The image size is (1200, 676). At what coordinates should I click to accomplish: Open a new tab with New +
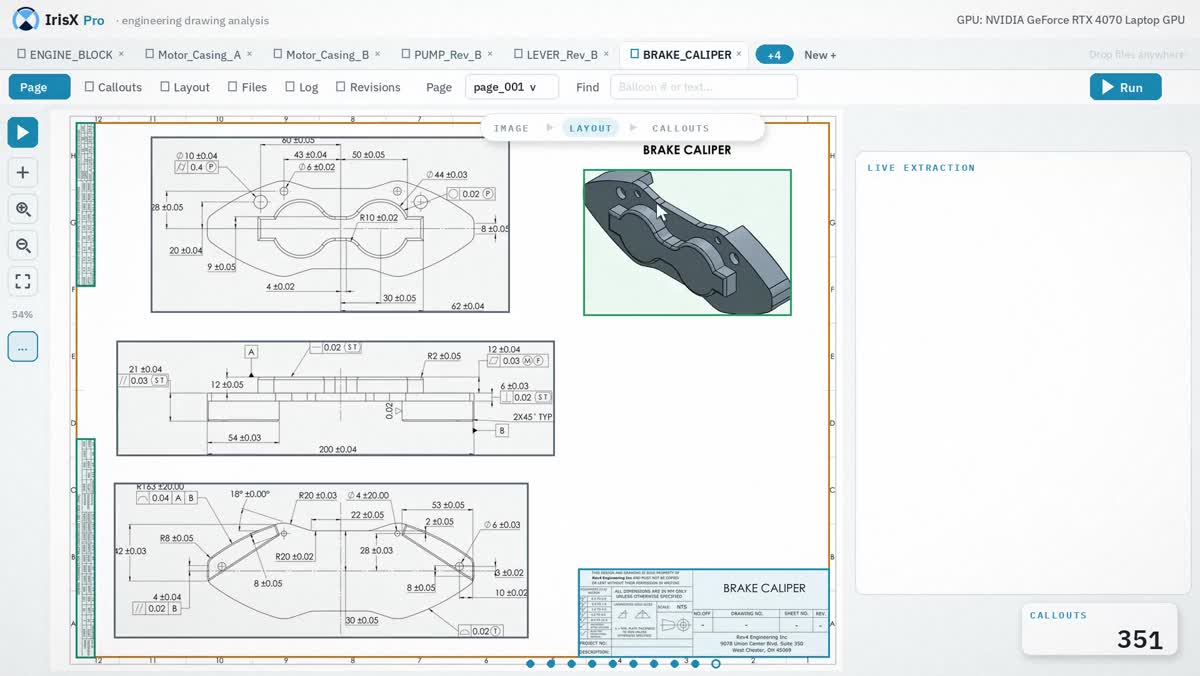(x=820, y=55)
